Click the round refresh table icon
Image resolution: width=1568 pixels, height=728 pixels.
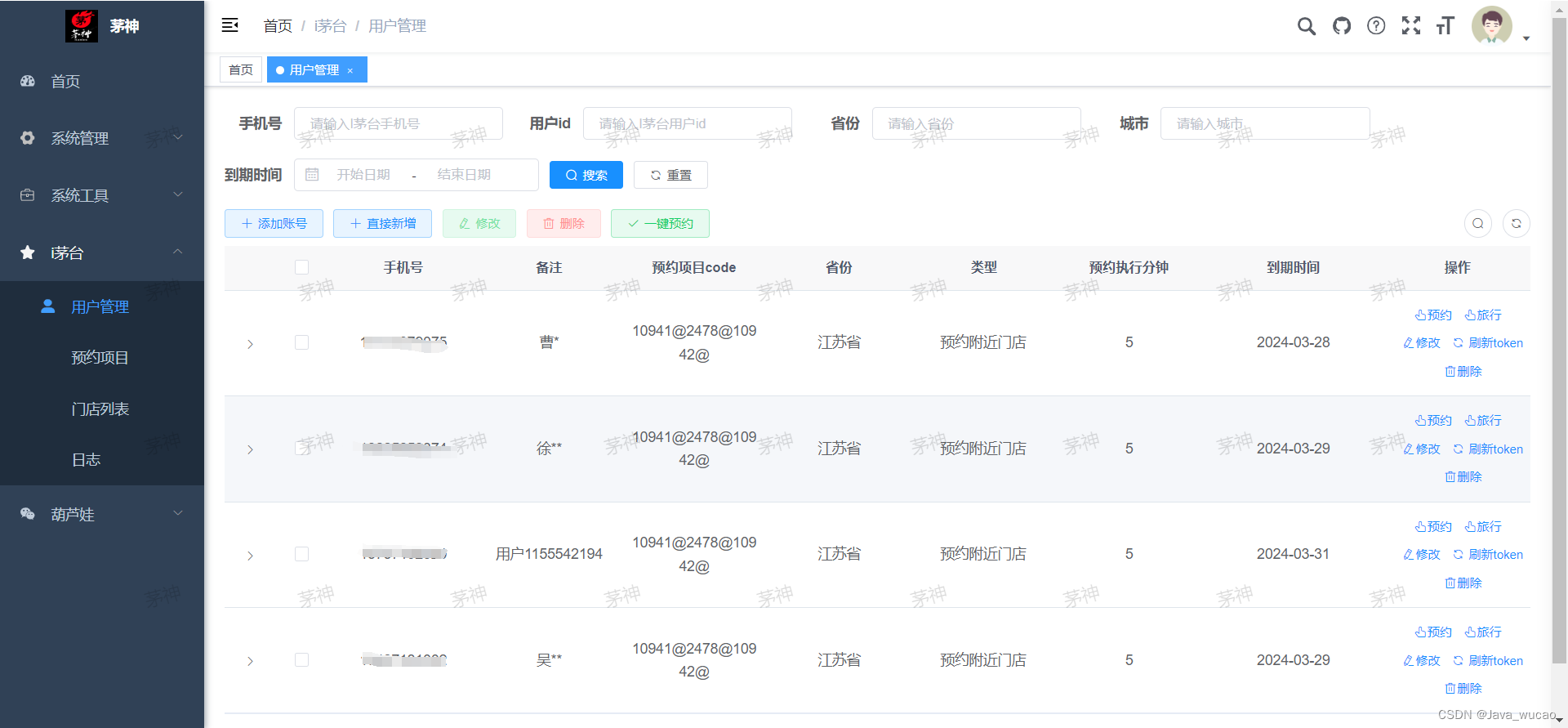pyautogui.click(x=1517, y=223)
